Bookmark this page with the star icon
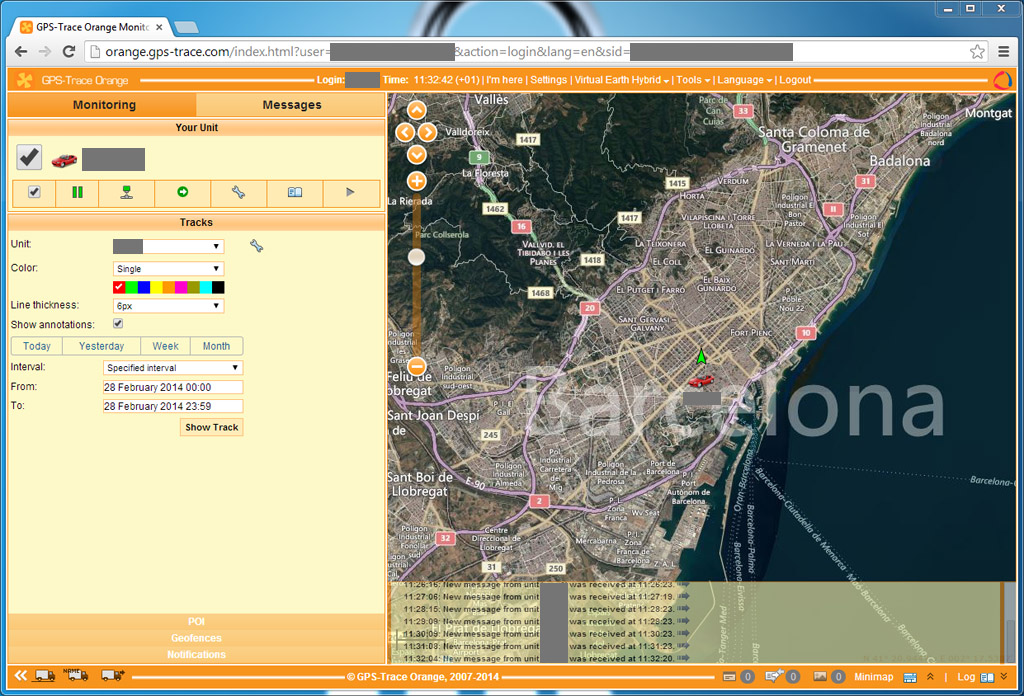This screenshot has height=696, width=1024. click(977, 52)
